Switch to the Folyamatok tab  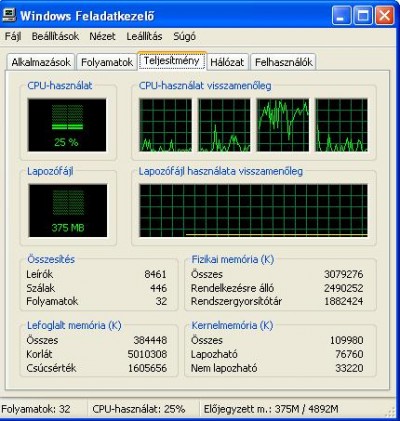[107, 62]
